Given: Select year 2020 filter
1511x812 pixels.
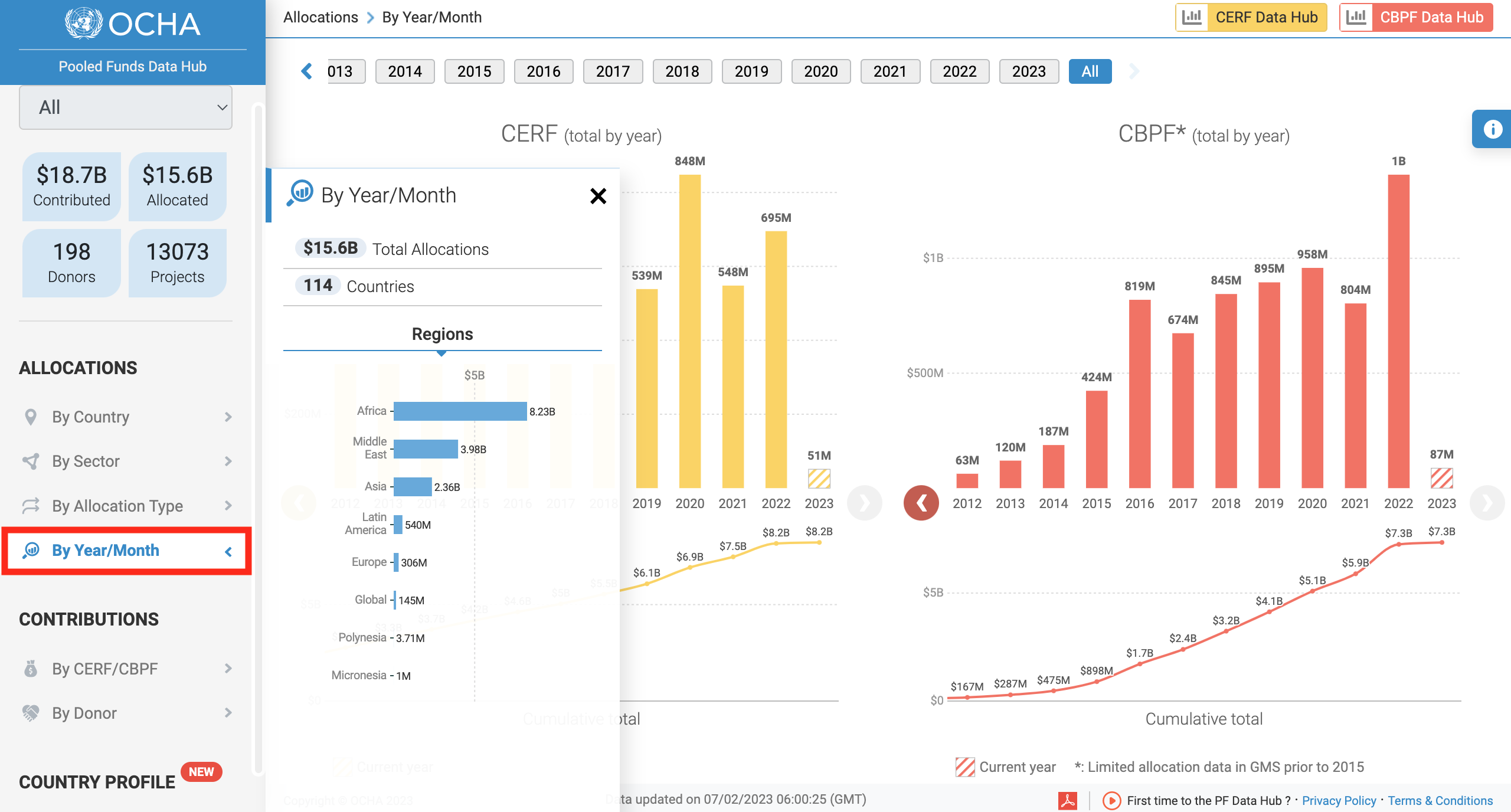Looking at the screenshot, I should 821,71.
